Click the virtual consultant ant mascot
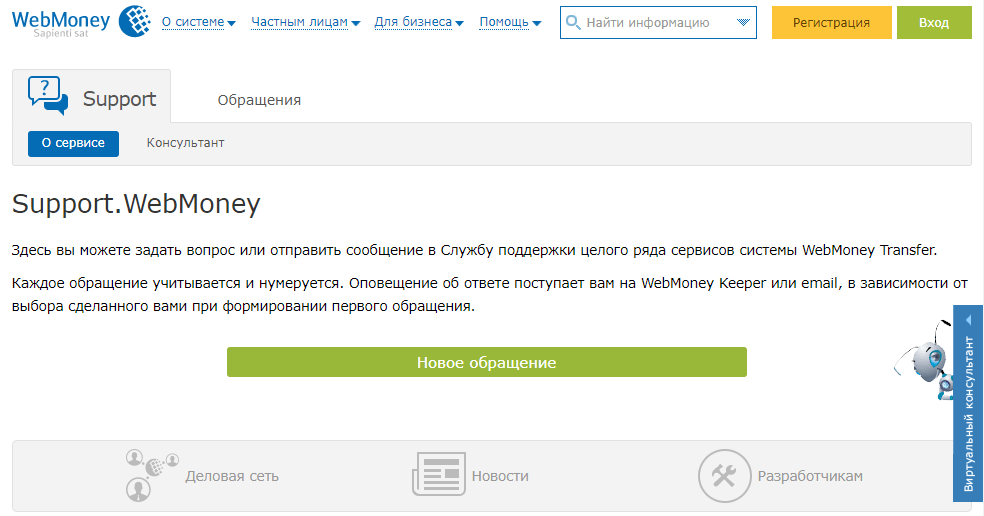The width and height of the screenshot is (984, 516). click(923, 361)
